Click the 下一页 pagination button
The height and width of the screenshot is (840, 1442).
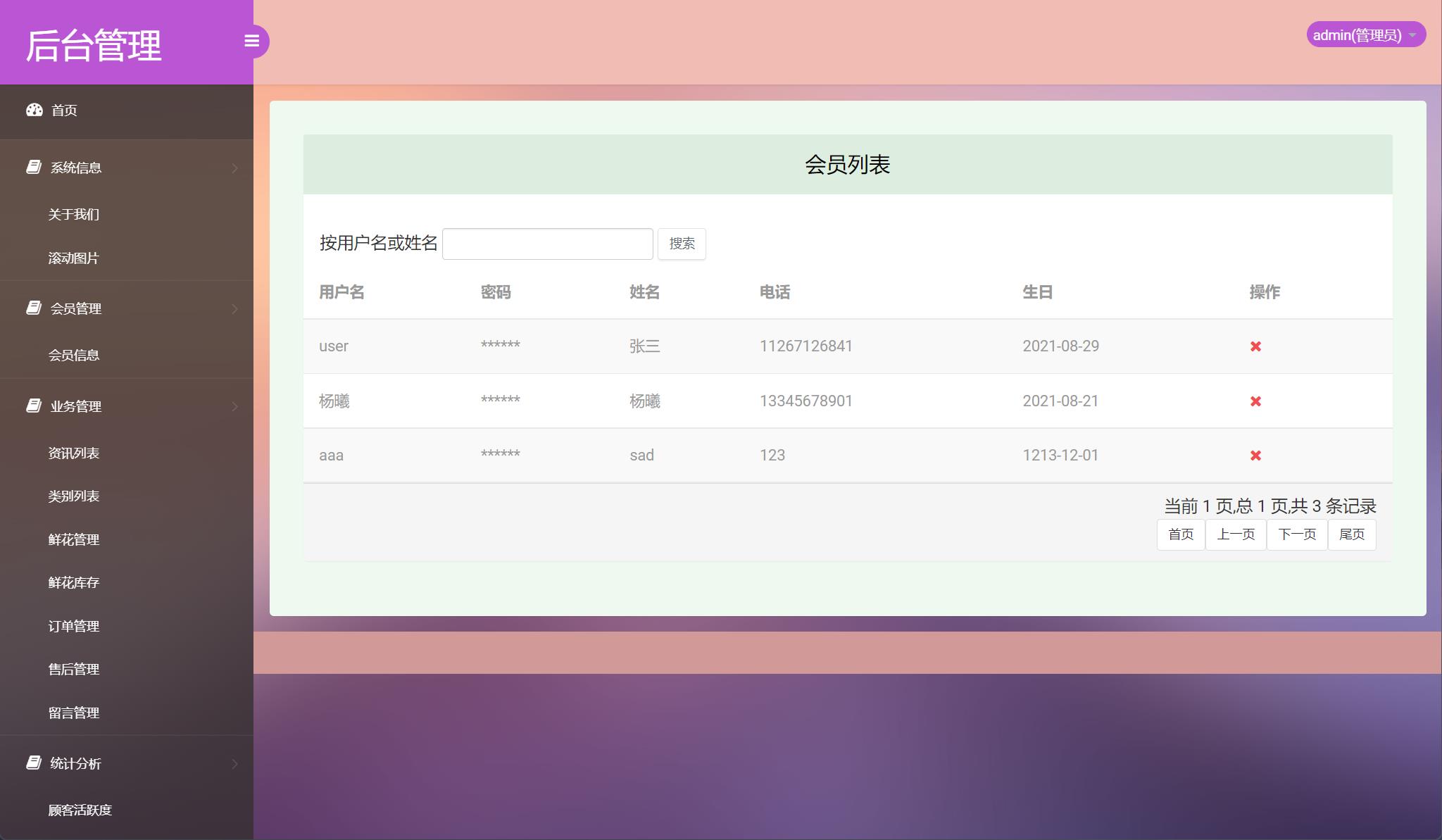1296,534
